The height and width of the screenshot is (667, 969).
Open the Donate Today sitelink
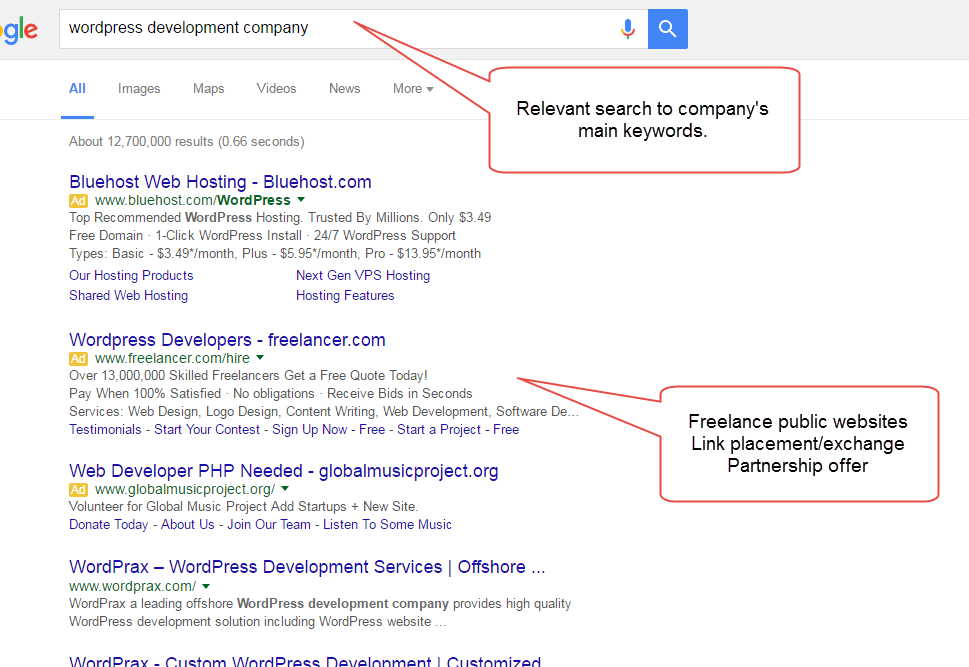[109, 524]
